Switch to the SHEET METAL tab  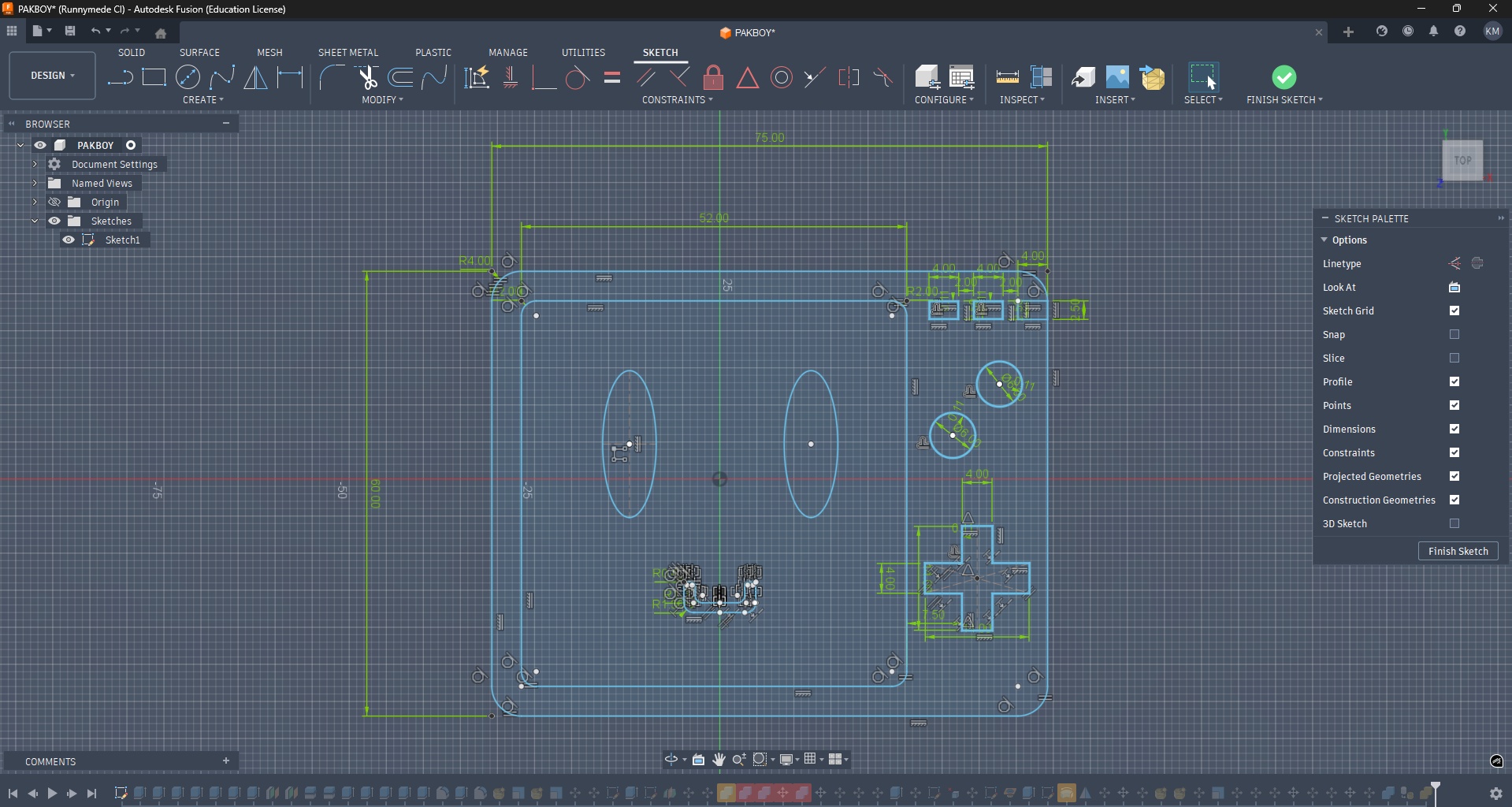pyautogui.click(x=347, y=52)
